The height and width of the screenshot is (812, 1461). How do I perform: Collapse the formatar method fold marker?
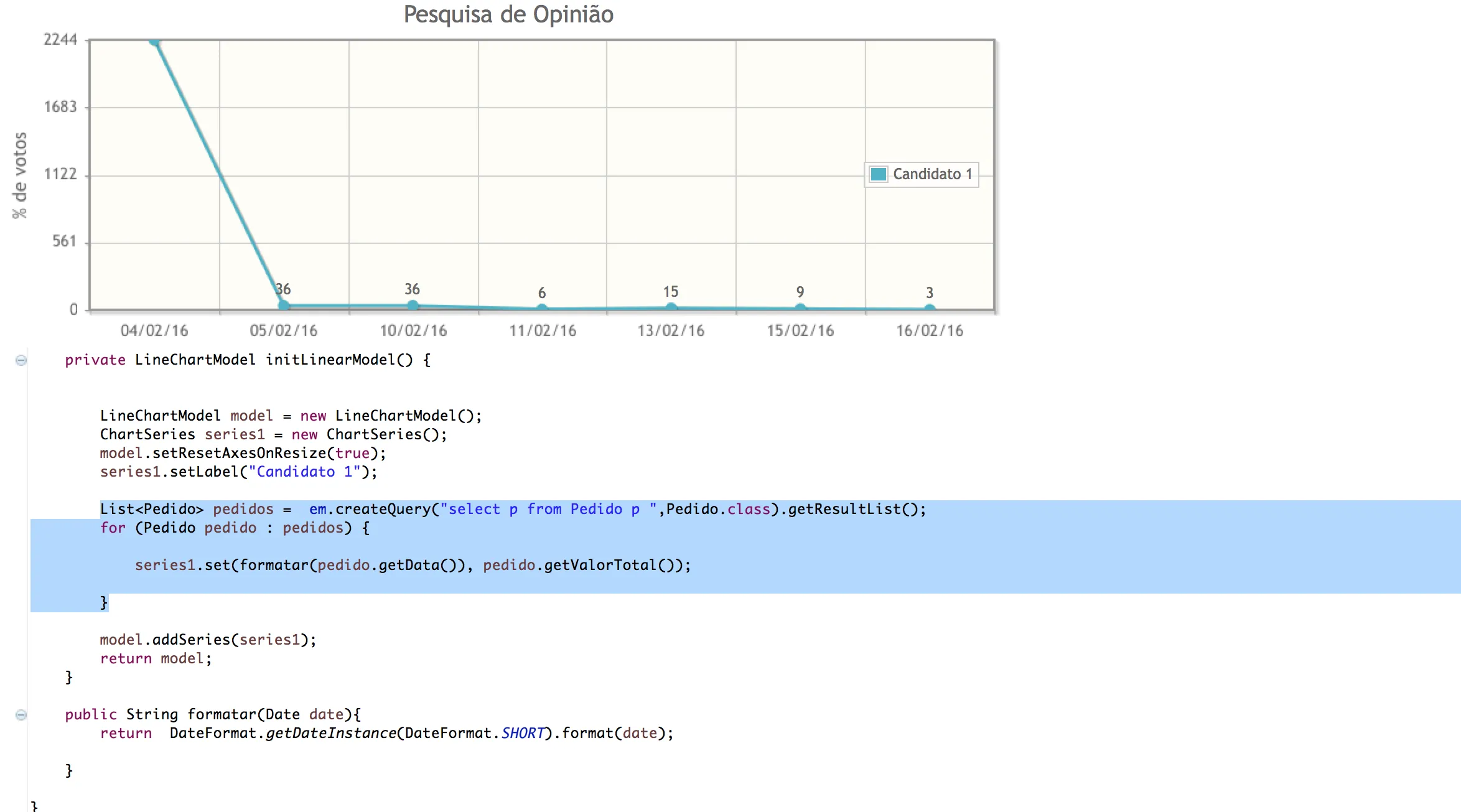pos(21,715)
